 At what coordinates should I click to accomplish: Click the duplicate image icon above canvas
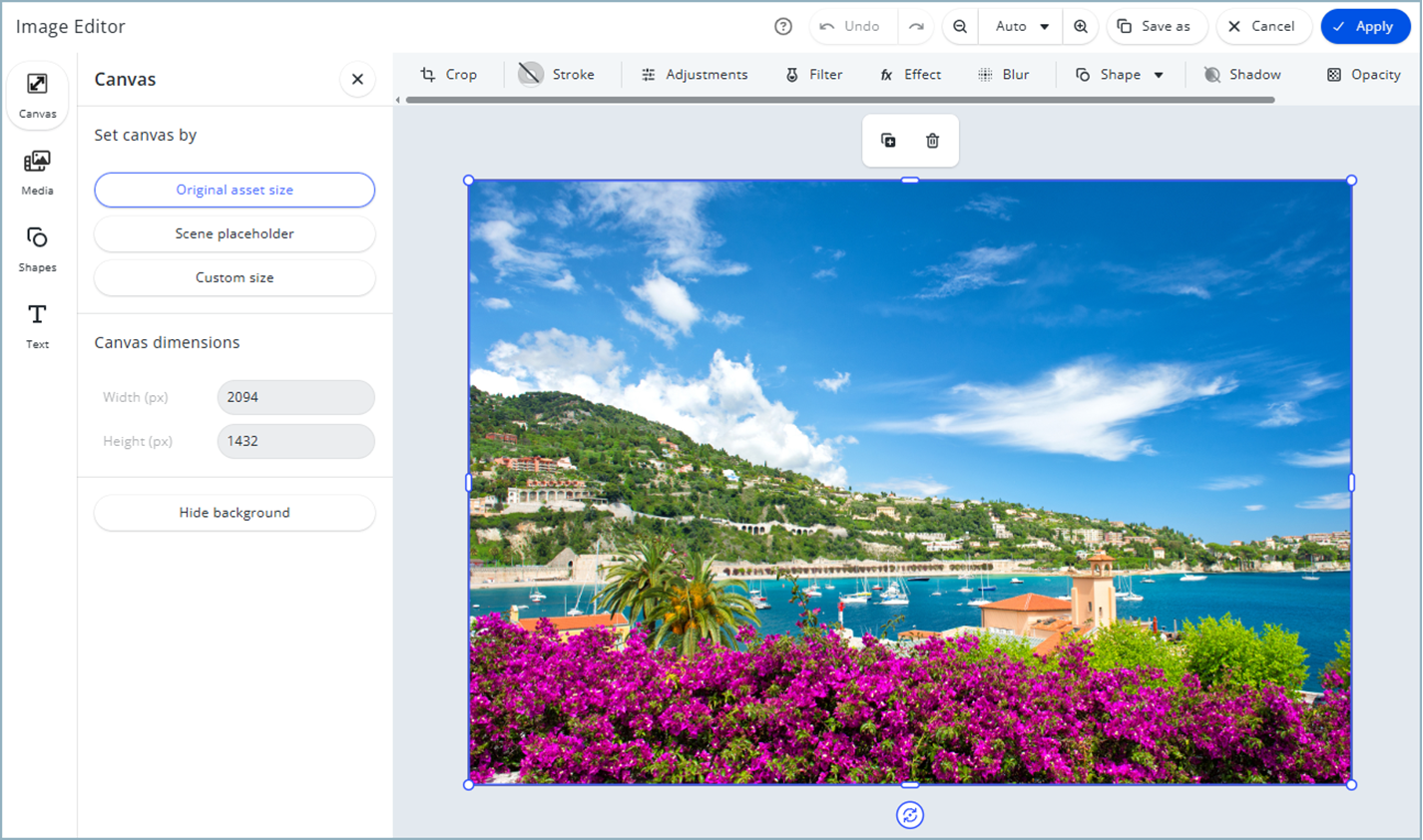coord(888,141)
